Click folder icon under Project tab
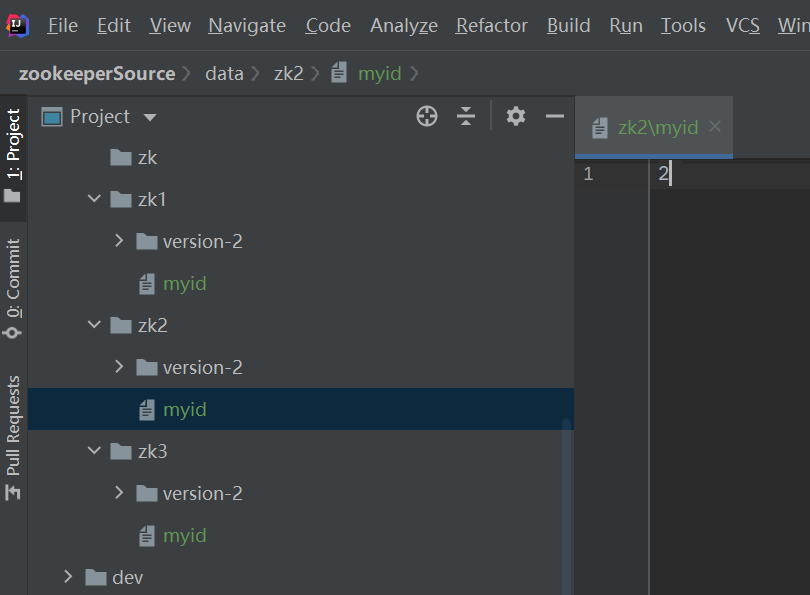810x595 pixels. click(x=12, y=196)
